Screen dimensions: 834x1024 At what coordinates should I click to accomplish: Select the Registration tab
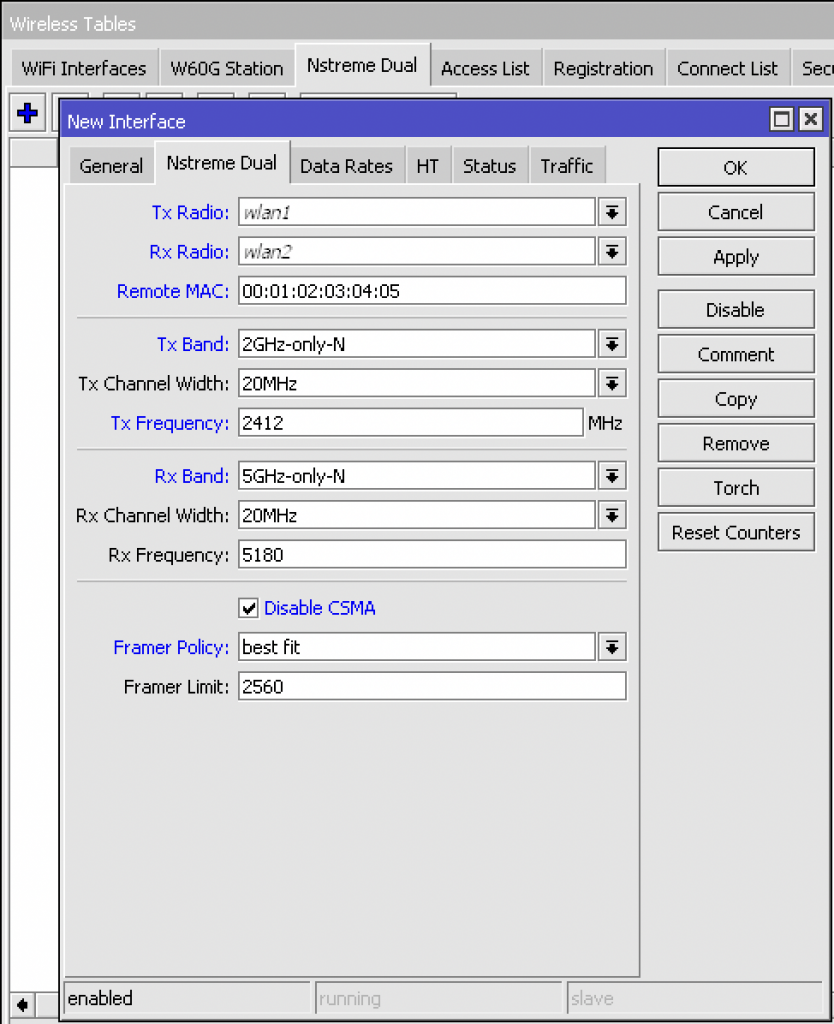(603, 68)
